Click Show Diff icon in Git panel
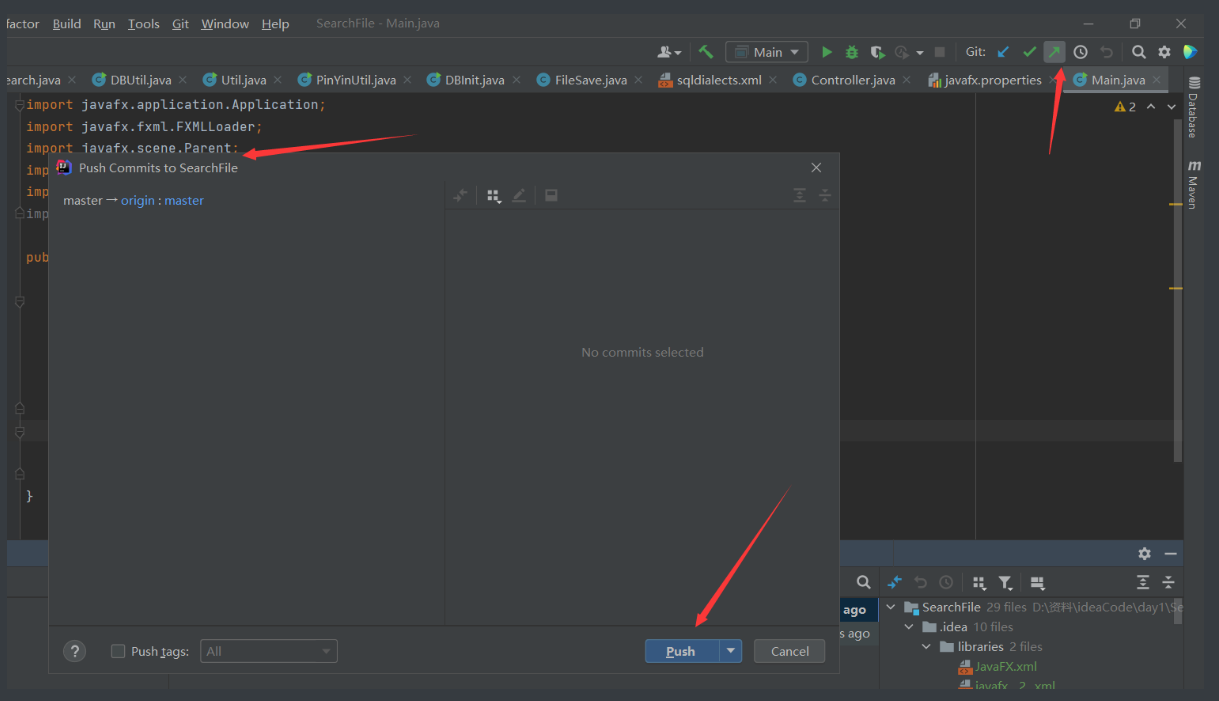The width and height of the screenshot is (1219, 701). [x=895, y=582]
